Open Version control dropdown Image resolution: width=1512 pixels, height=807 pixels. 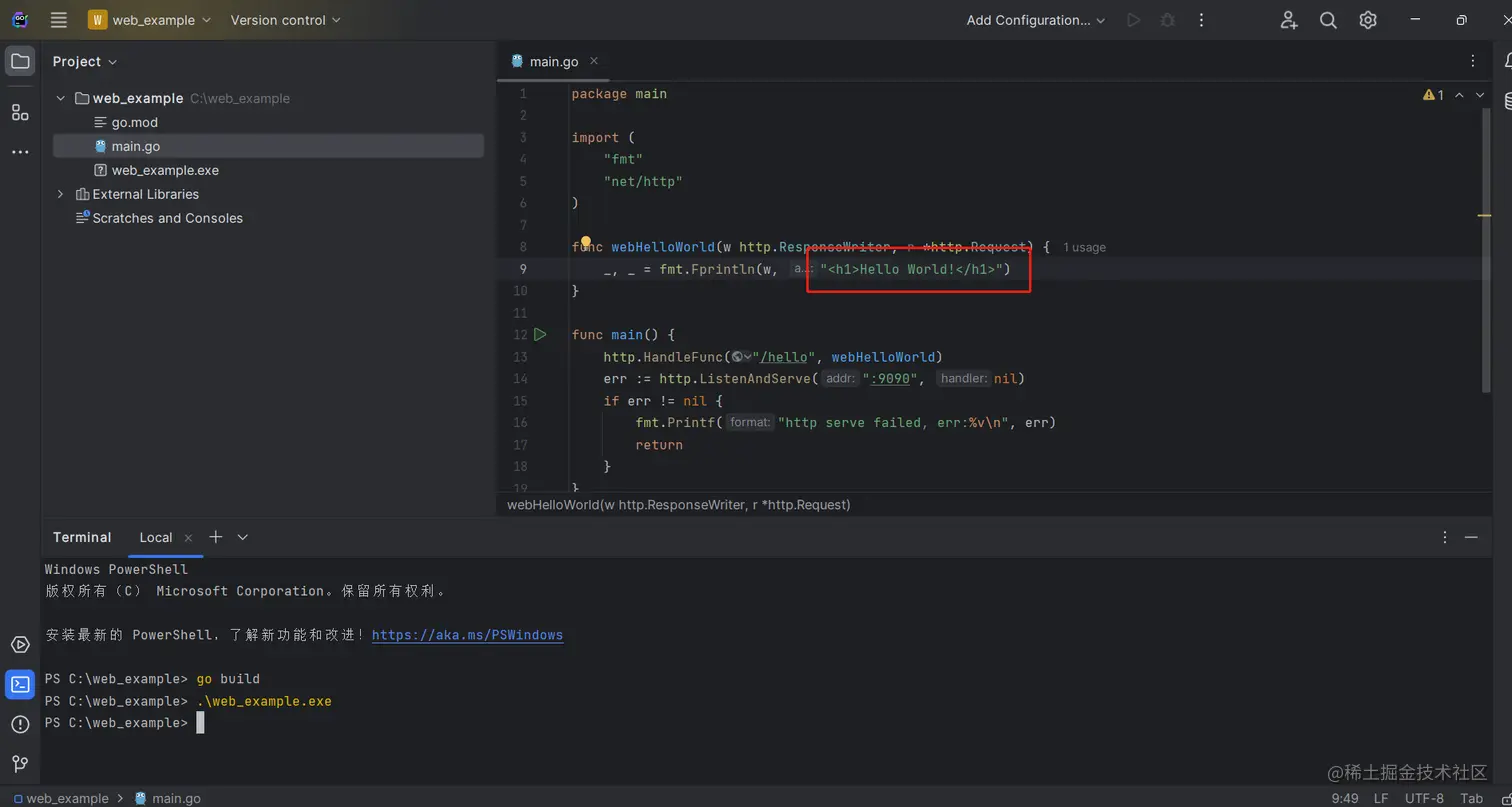point(285,20)
